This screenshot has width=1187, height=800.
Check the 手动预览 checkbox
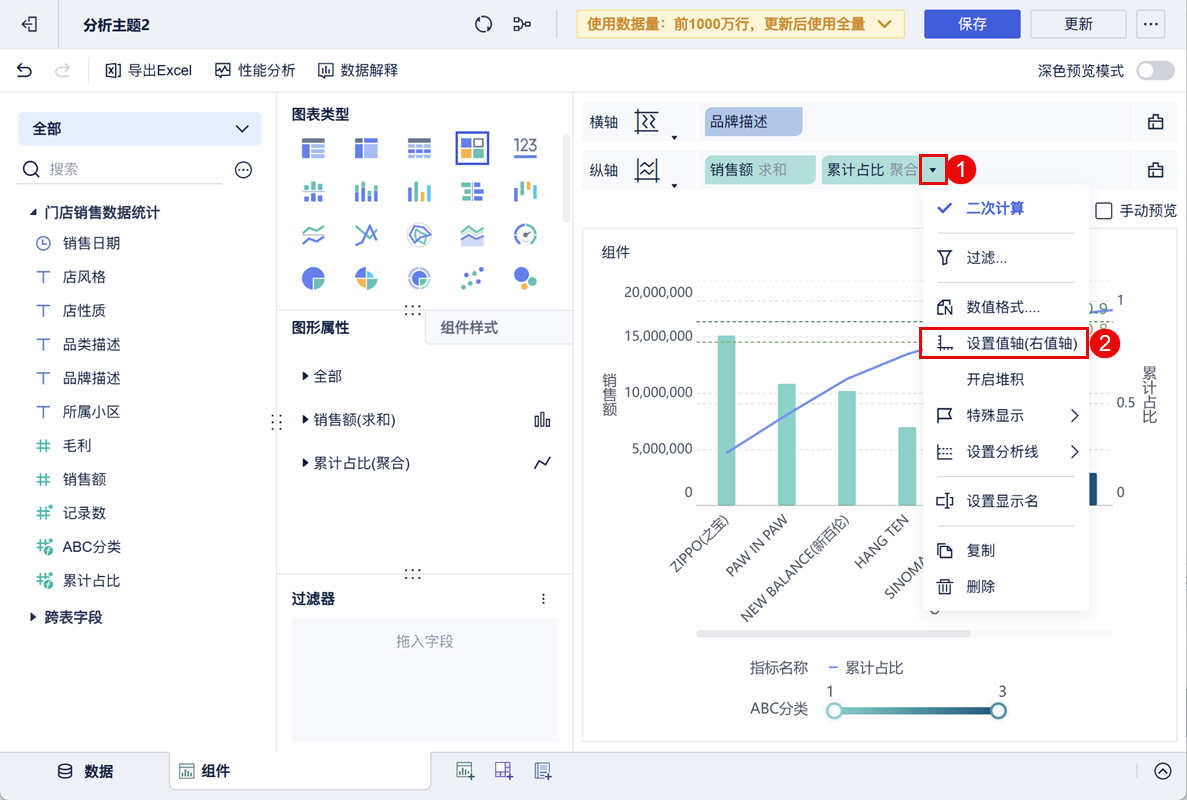coord(1104,210)
